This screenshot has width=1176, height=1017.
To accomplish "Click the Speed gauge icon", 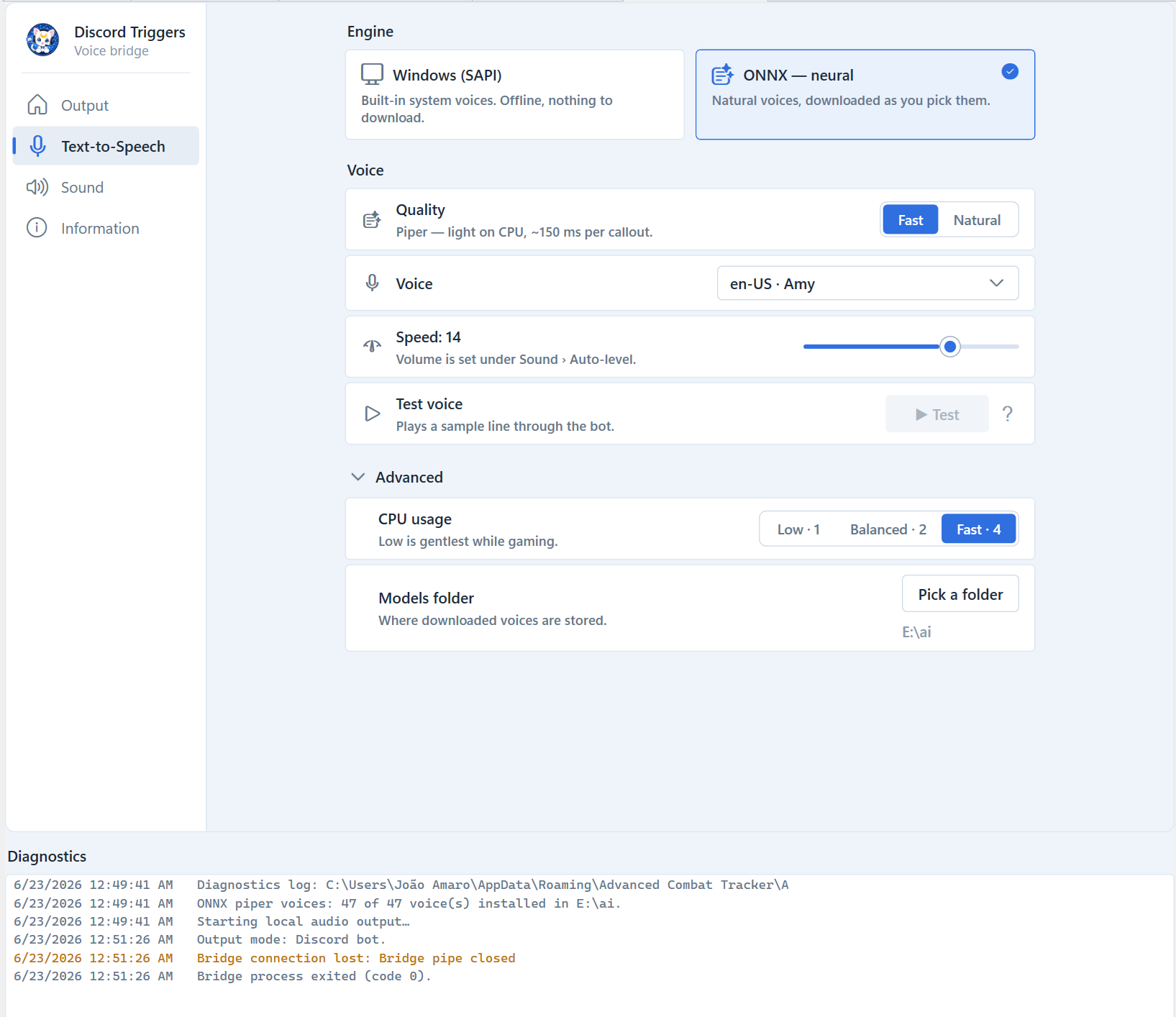I will click(x=372, y=346).
